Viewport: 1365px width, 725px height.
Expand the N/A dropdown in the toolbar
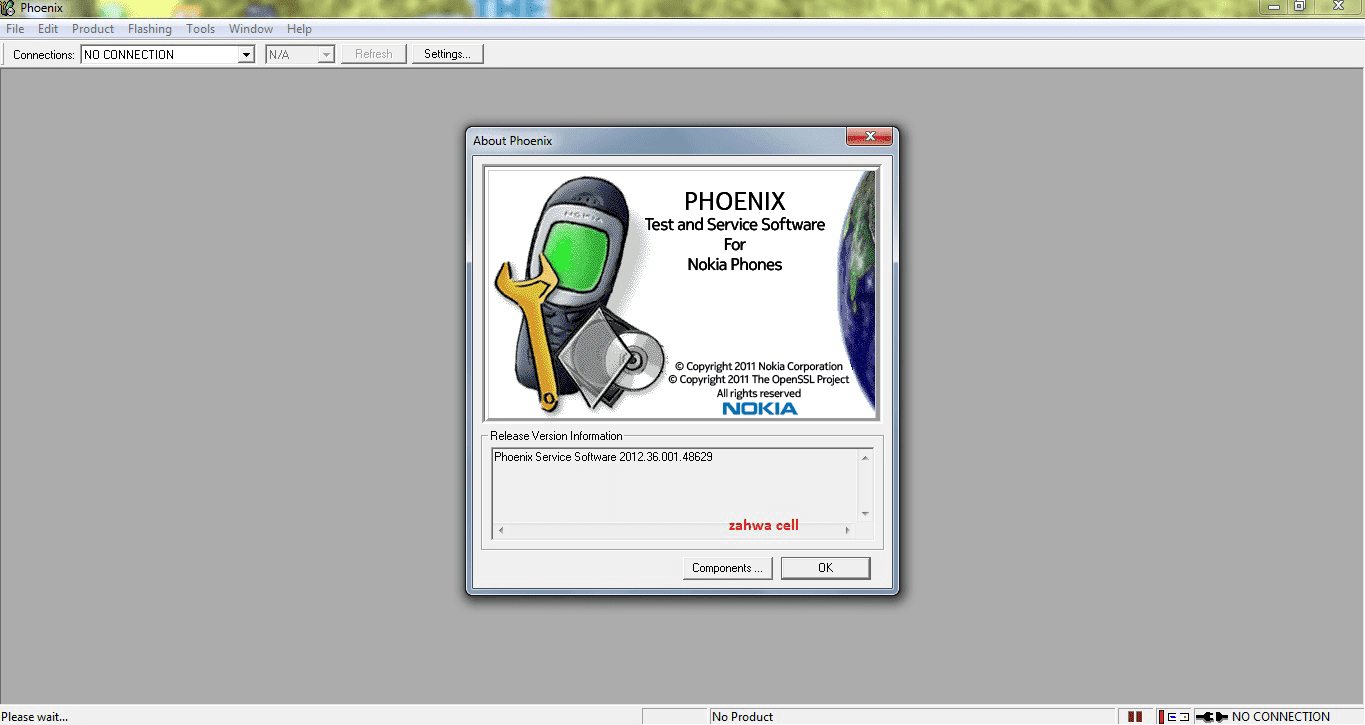click(325, 55)
